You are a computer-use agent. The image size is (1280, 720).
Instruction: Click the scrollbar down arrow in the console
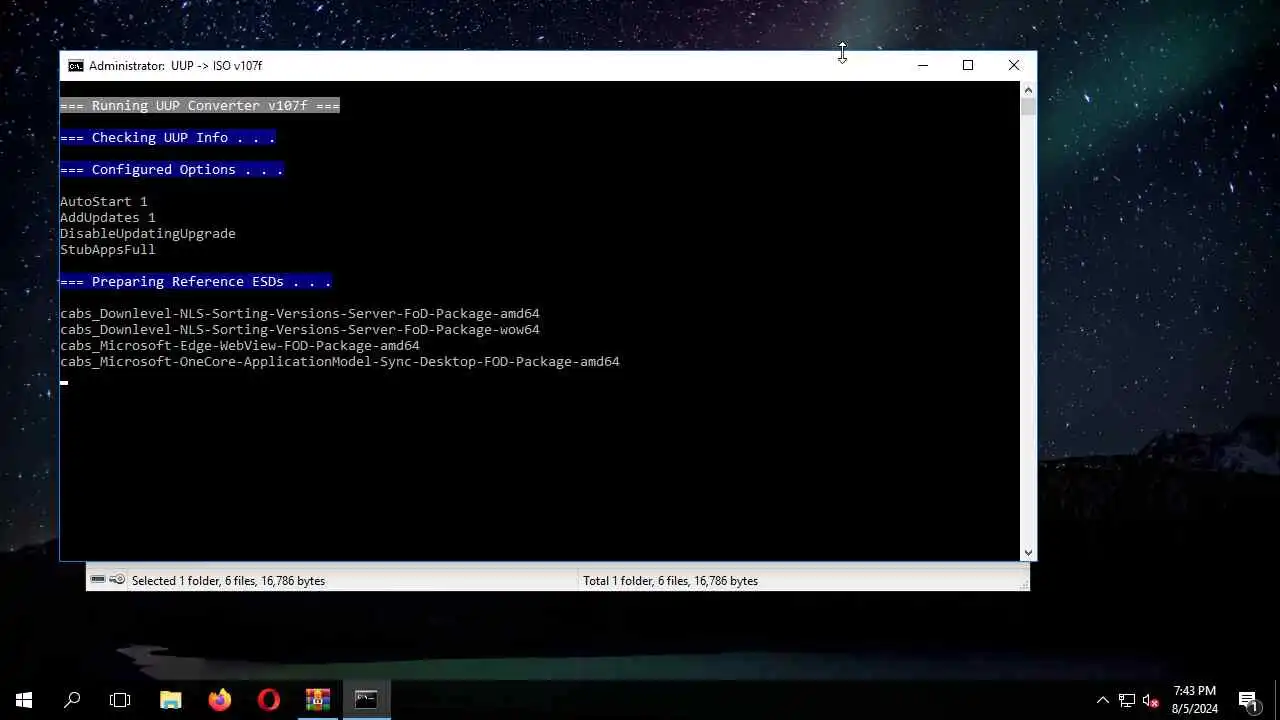1028,552
